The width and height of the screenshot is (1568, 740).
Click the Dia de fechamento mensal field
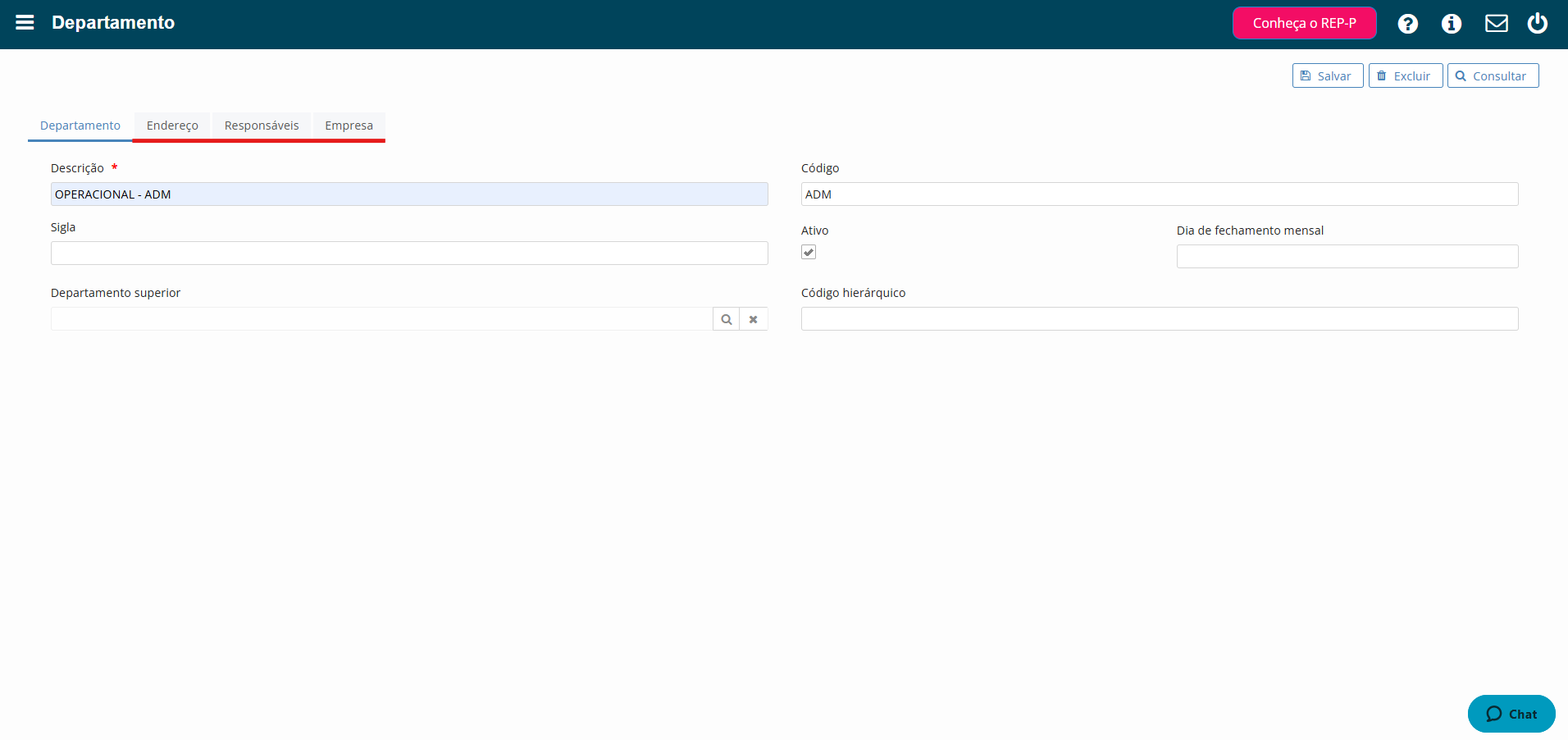pos(1347,257)
